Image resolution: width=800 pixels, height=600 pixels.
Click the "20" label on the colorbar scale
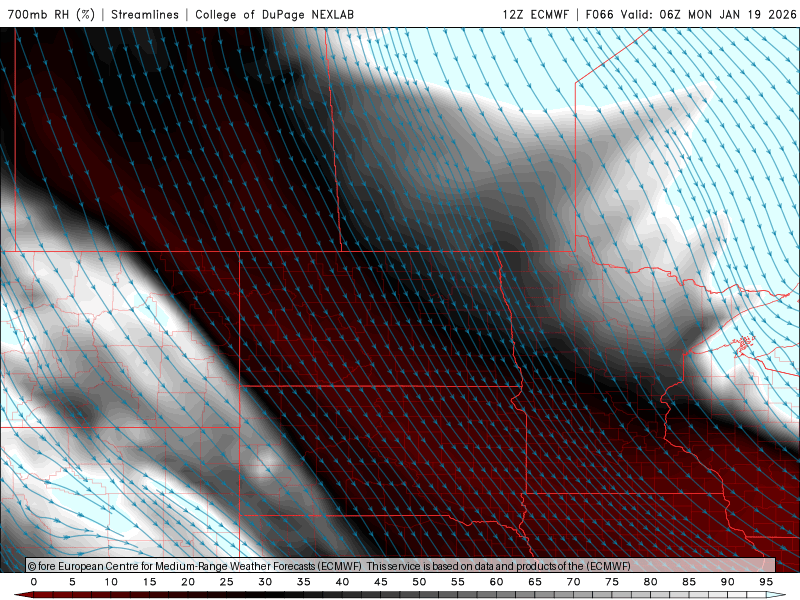pyautogui.click(x=188, y=582)
